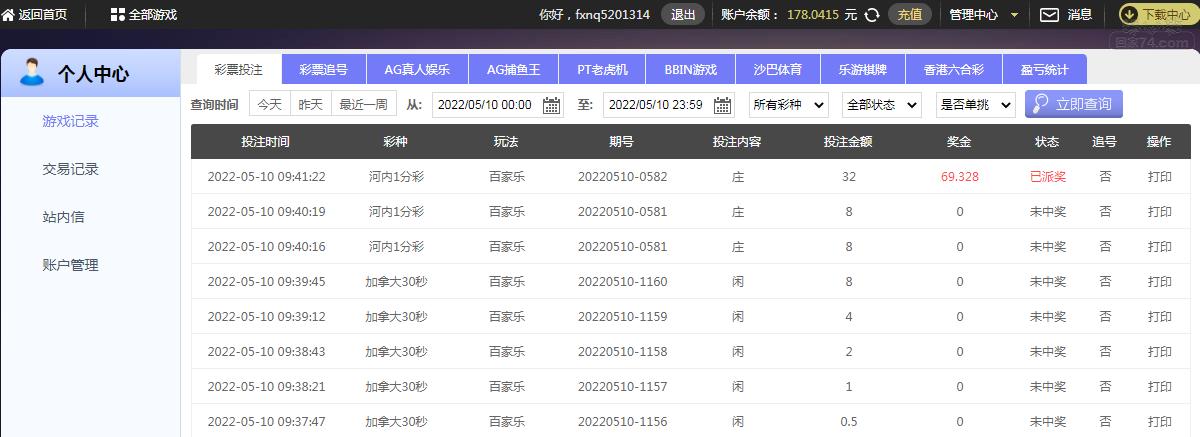The height and width of the screenshot is (437, 1200).
Task: Click the start date input field
Action: (487, 105)
